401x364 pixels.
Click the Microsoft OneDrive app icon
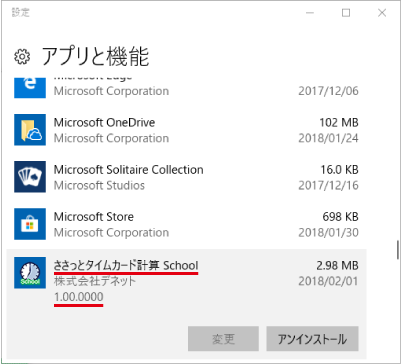tap(30, 130)
